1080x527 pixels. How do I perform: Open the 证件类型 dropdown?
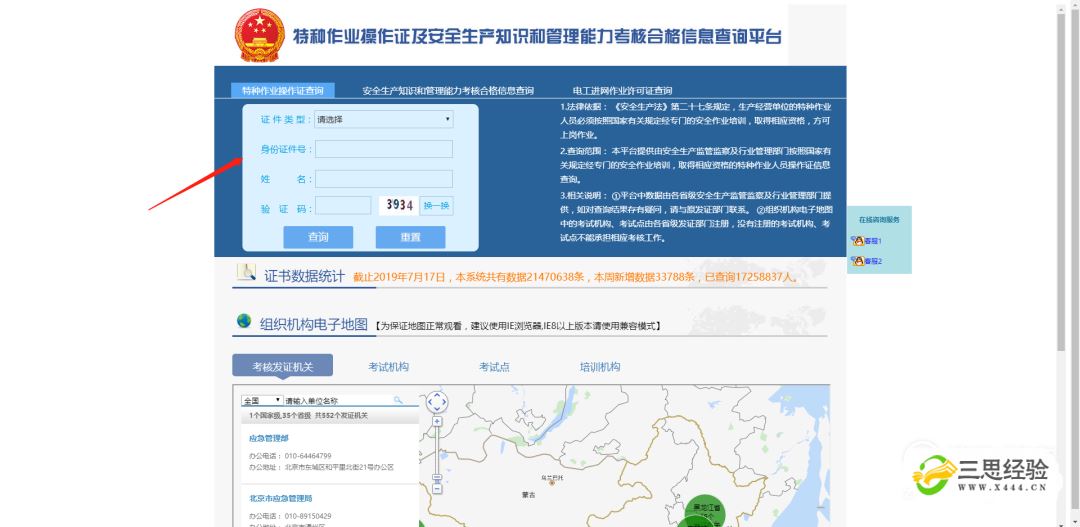[383, 119]
